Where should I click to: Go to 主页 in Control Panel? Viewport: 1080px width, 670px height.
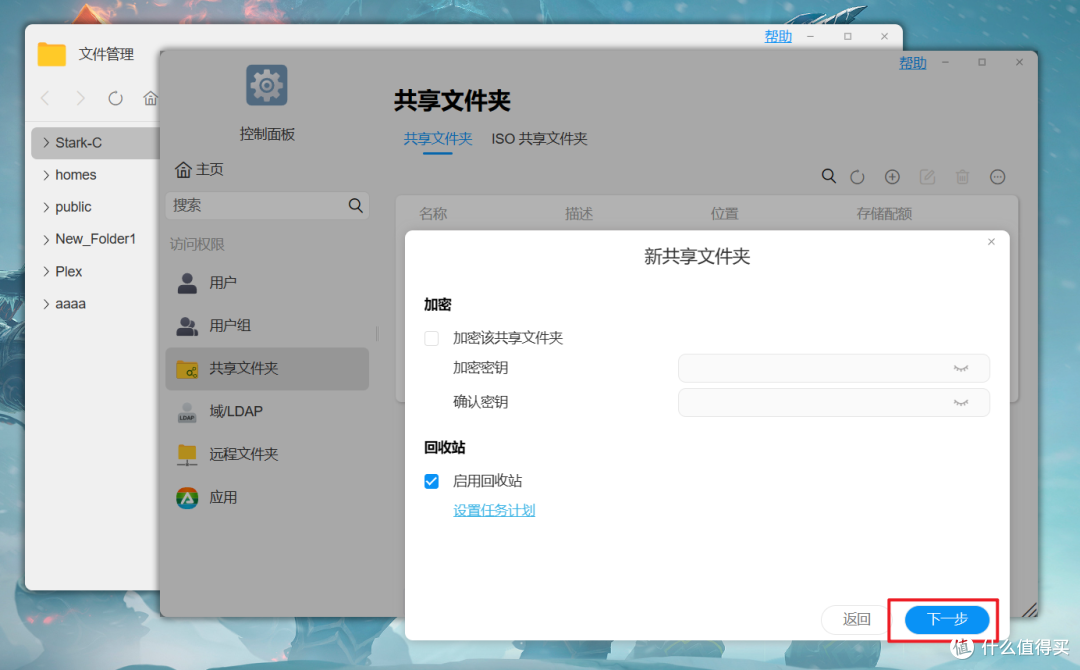pyautogui.click(x=199, y=169)
